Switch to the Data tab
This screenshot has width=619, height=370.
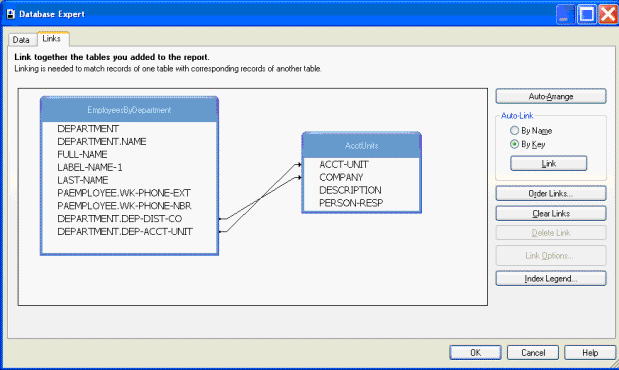[x=21, y=40]
